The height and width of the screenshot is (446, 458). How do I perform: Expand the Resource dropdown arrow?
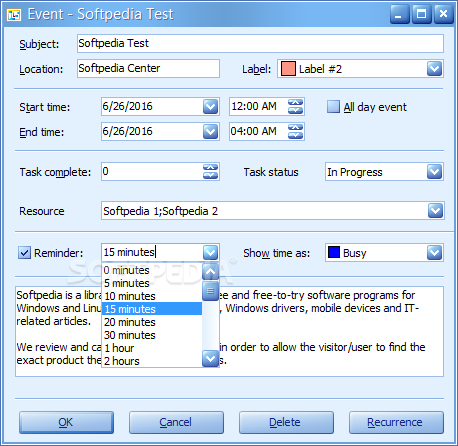click(435, 211)
